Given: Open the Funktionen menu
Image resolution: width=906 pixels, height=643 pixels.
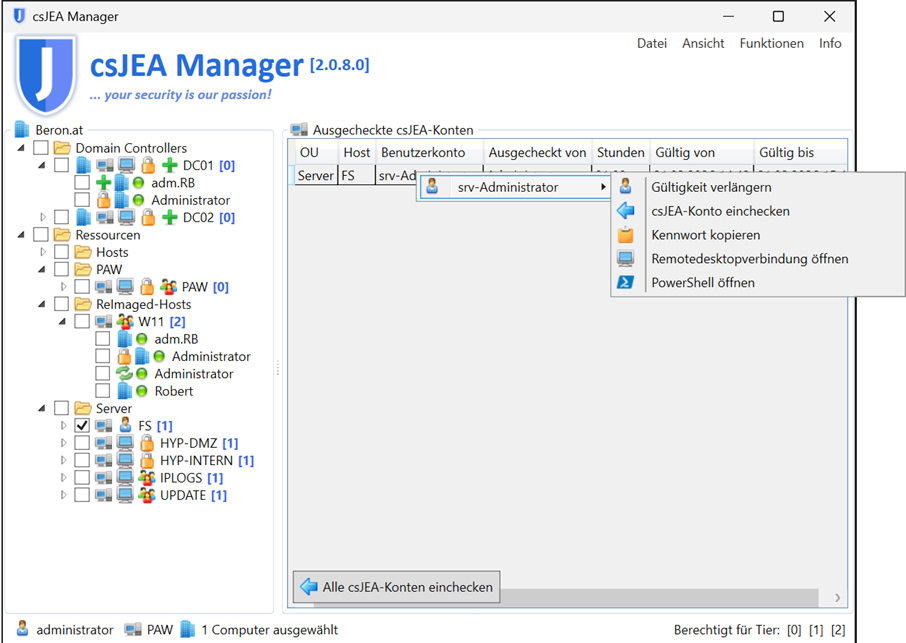Looking at the screenshot, I should 771,44.
